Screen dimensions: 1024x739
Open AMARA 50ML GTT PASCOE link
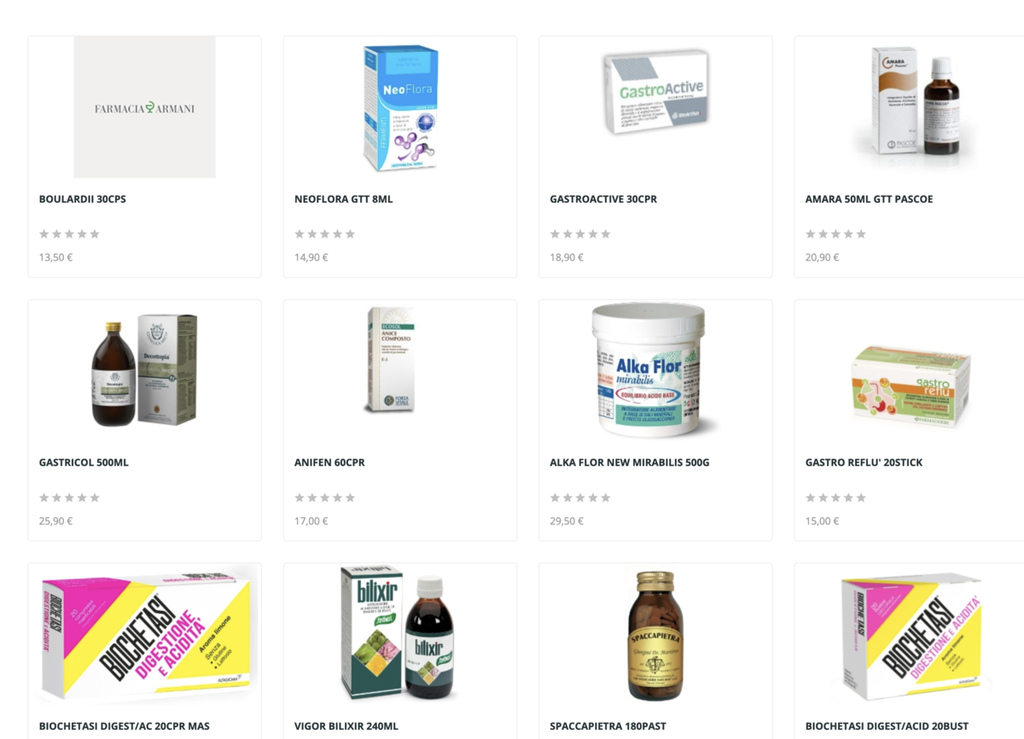(869, 199)
